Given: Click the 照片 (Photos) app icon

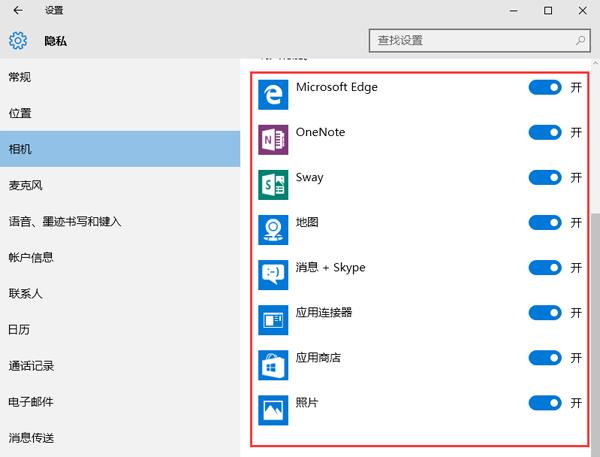Looking at the screenshot, I should coord(272,408).
